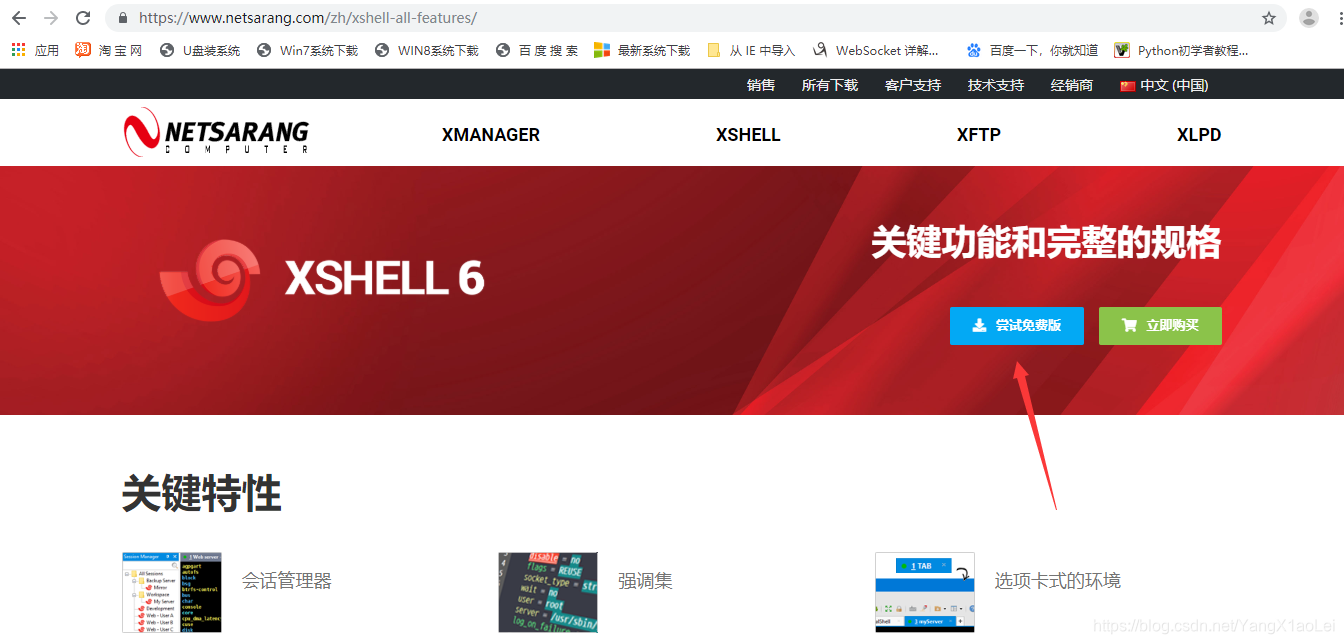Click the 会话管理器 screenshot thumbnail
Image resolution: width=1344 pixels, height=644 pixels.
172,592
